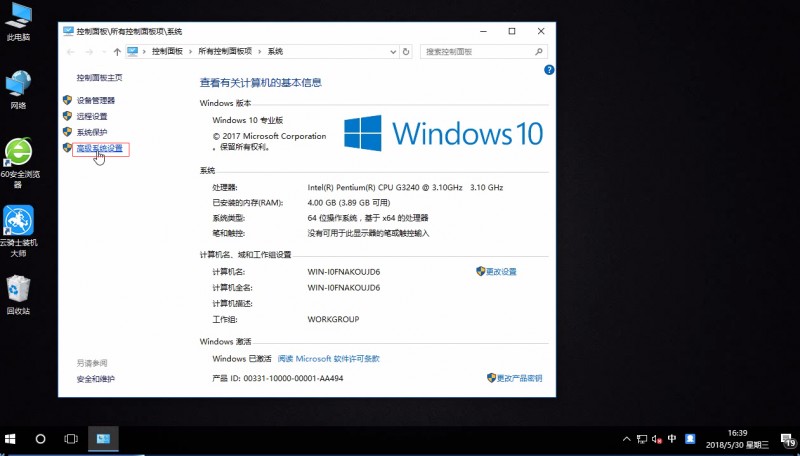Open the Windows Start button
This screenshot has width=800, height=456.
tap(10, 439)
